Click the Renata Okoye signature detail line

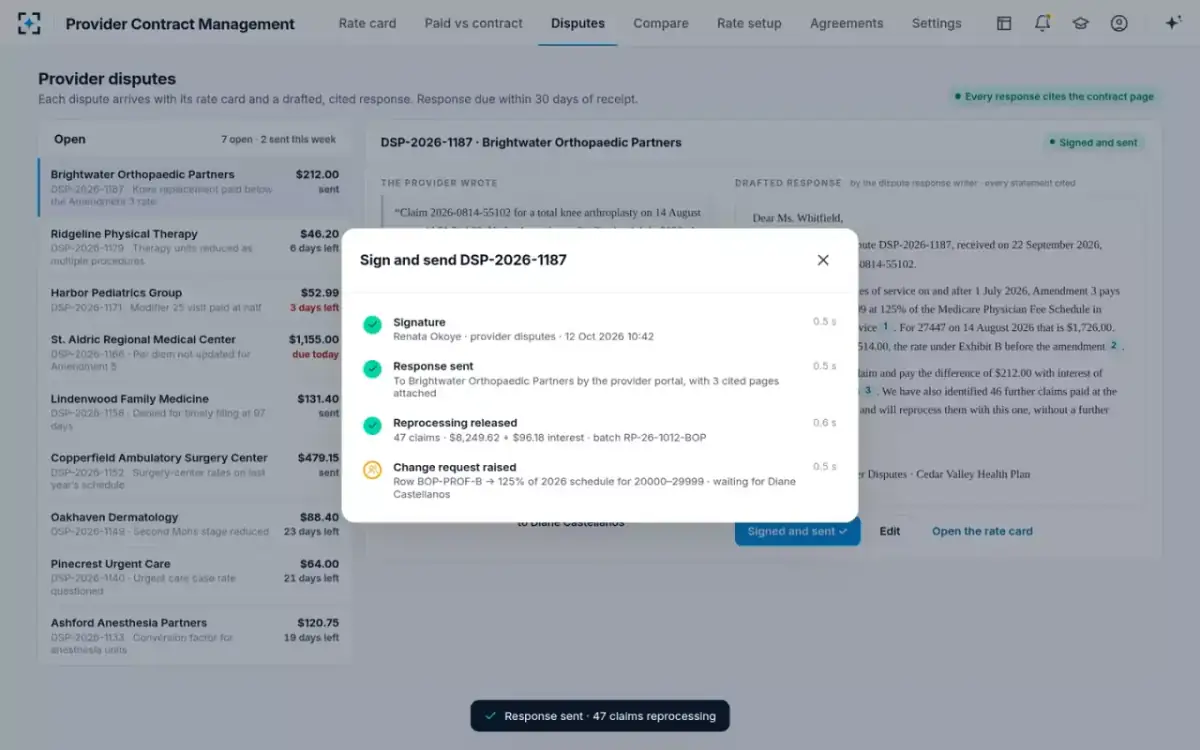click(x=523, y=336)
